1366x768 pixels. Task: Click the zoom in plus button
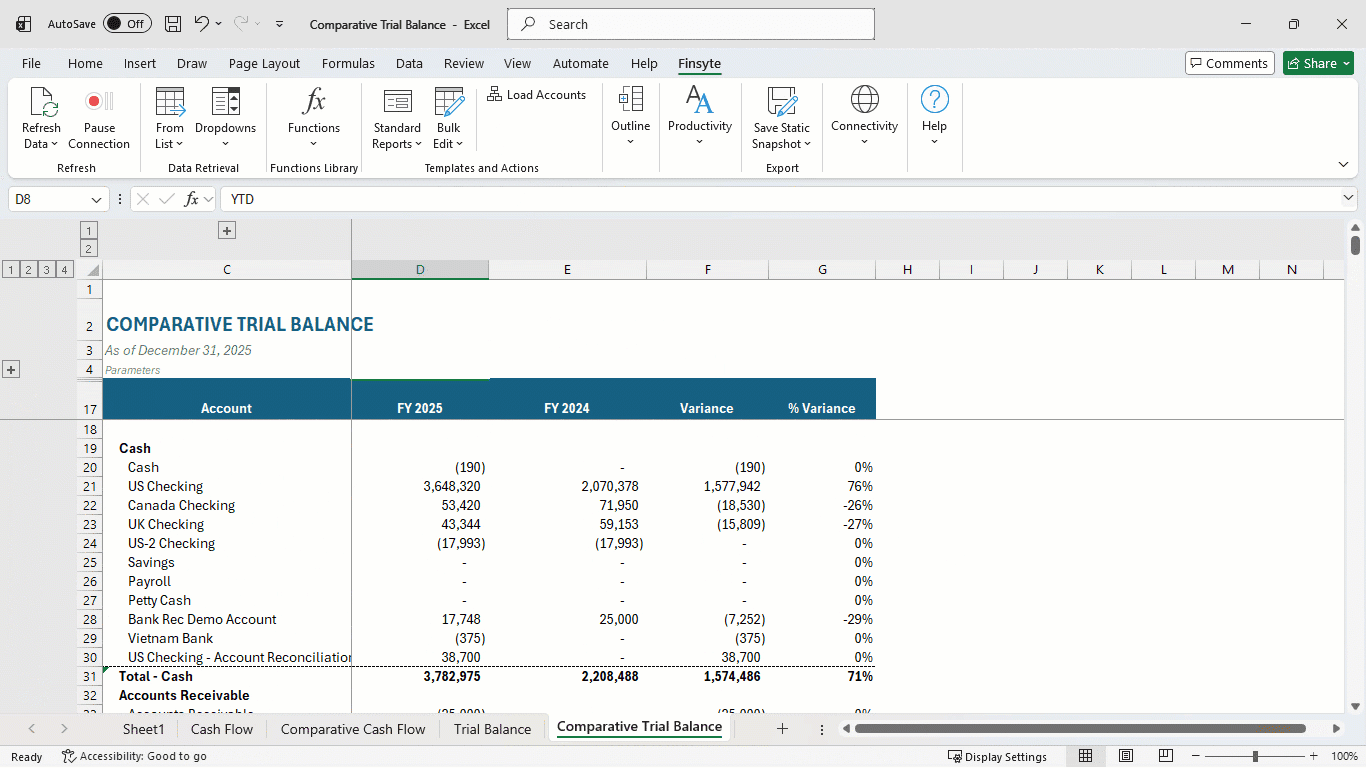coord(1313,757)
